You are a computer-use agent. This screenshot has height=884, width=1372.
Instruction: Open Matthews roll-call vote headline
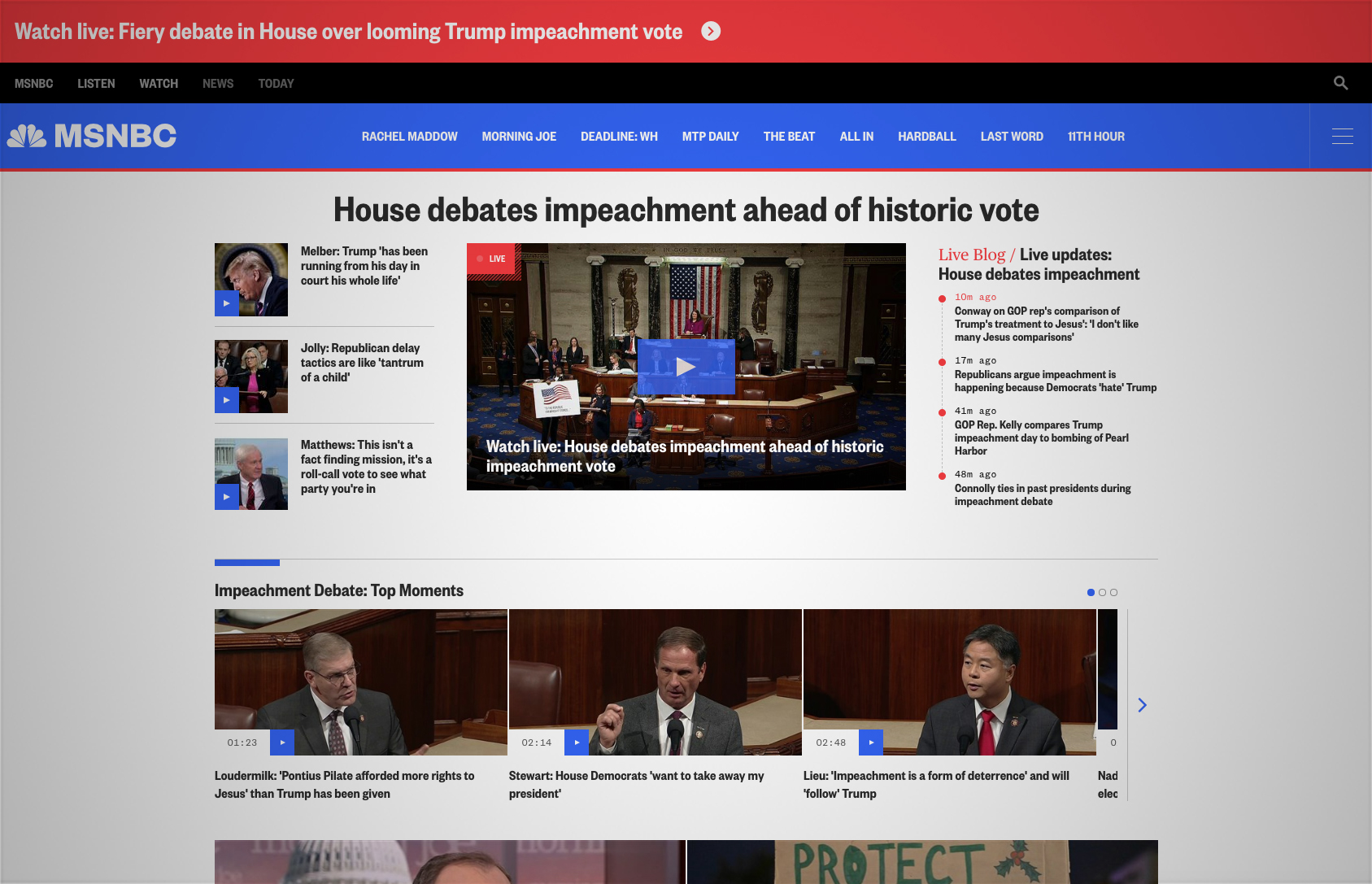[x=366, y=467]
